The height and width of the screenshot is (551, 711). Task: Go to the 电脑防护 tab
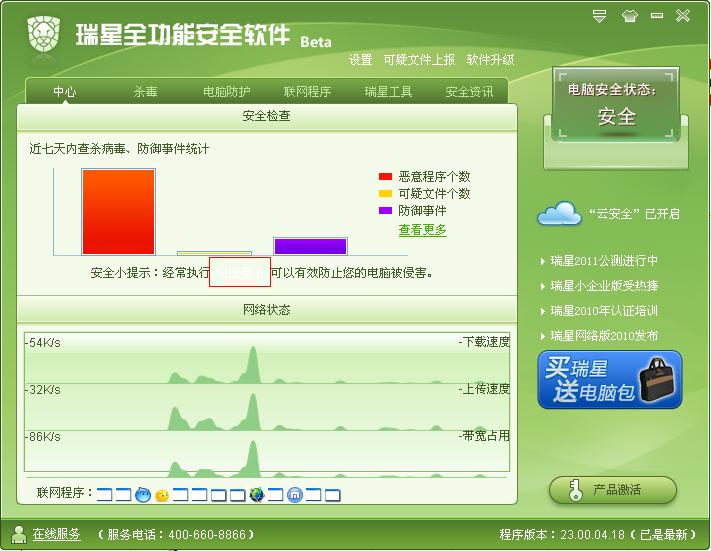(x=226, y=92)
